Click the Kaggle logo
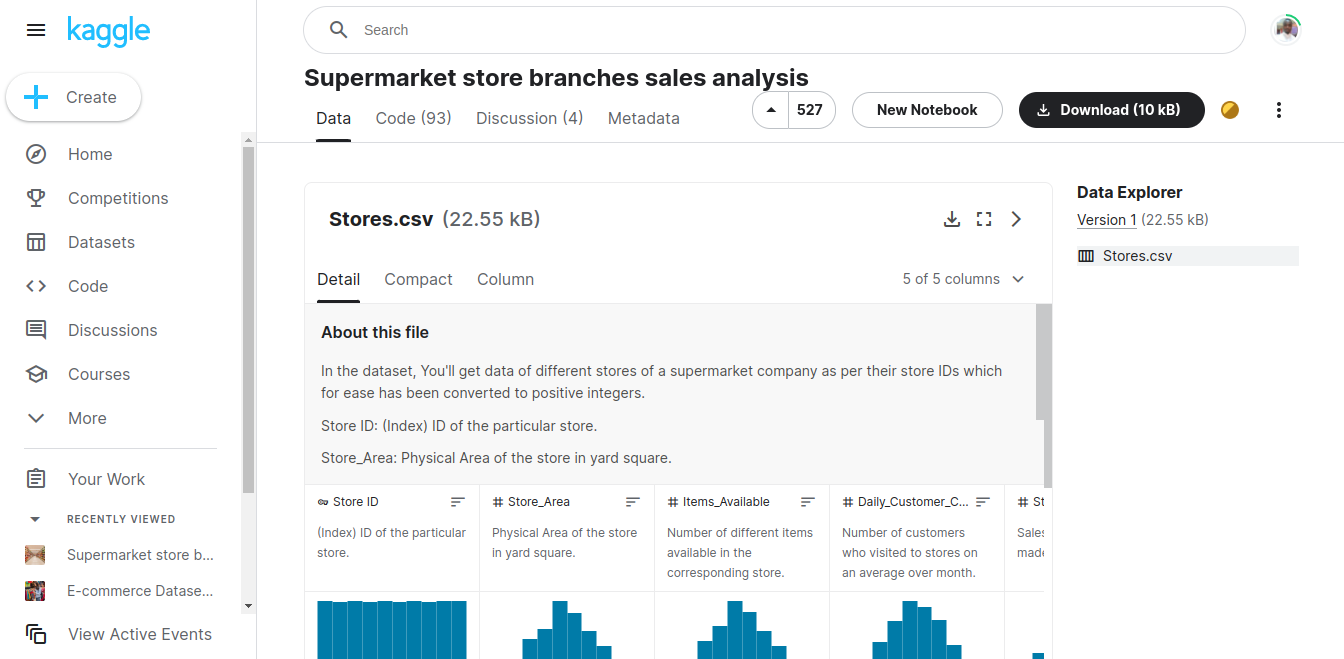The width and height of the screenshot is (1344, 659). (108, 31)
